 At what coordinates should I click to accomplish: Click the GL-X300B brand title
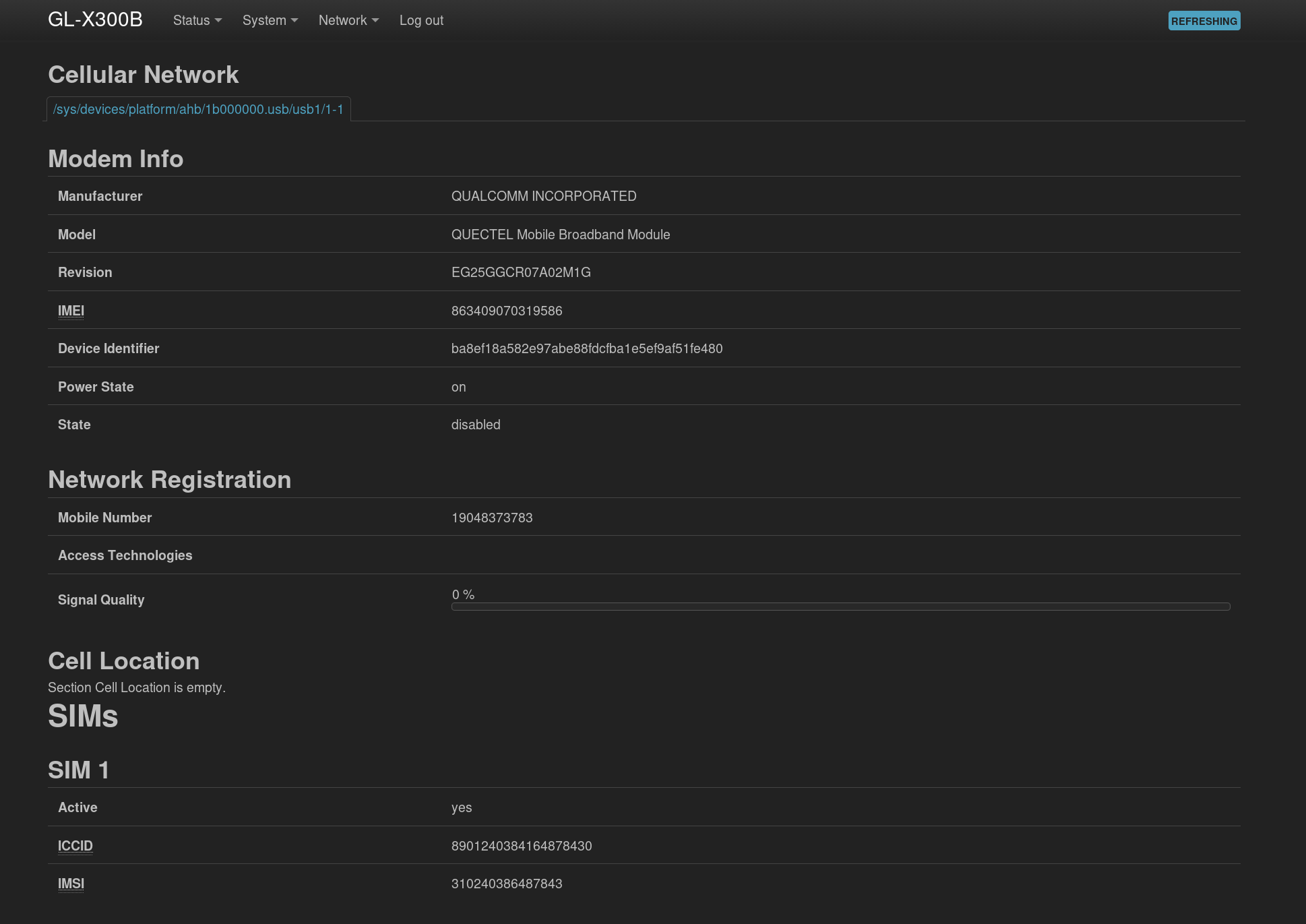(95, 20)
